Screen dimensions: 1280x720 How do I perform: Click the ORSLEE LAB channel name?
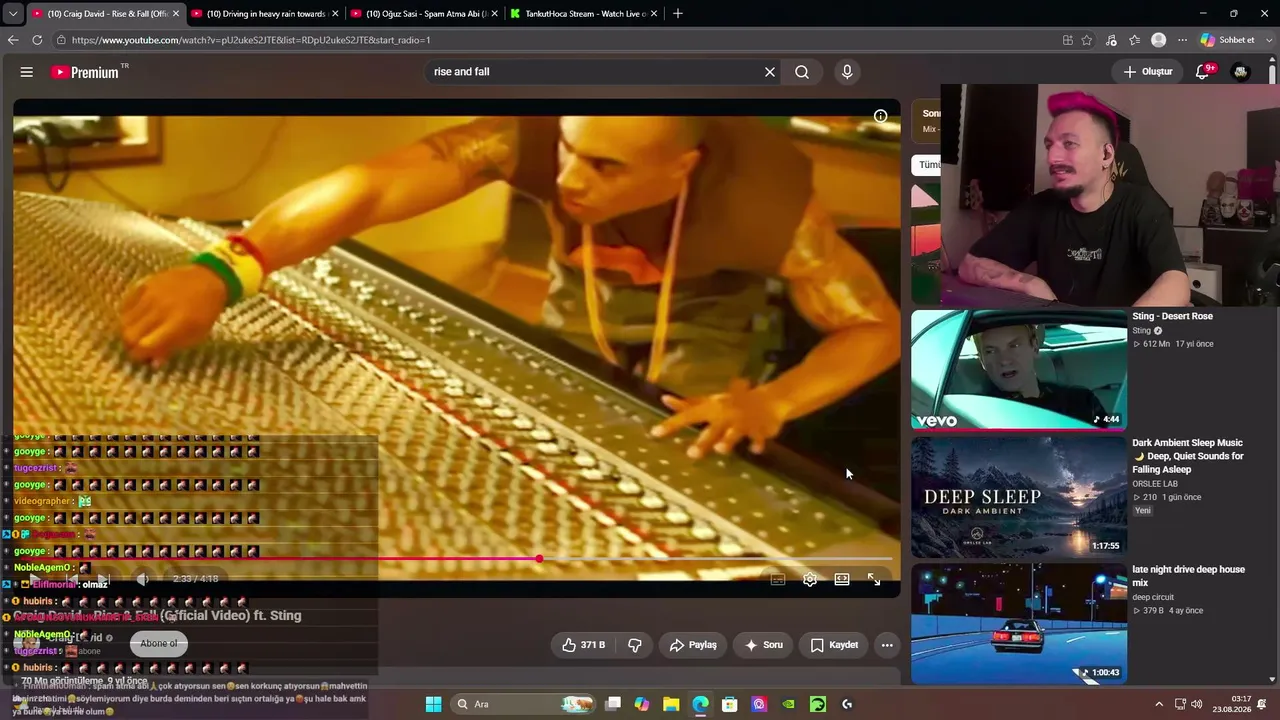(1155, 484)
